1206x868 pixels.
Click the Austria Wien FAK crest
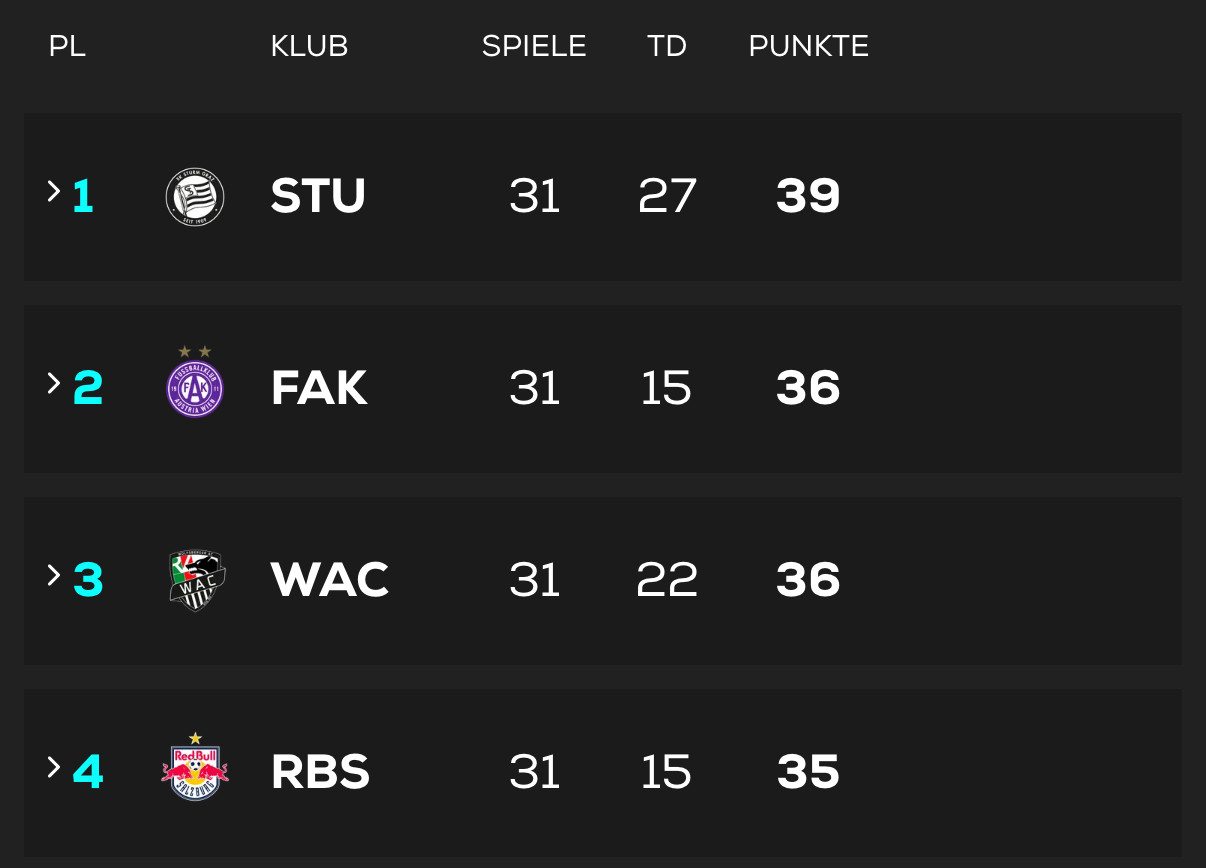(x=195, y=387)
